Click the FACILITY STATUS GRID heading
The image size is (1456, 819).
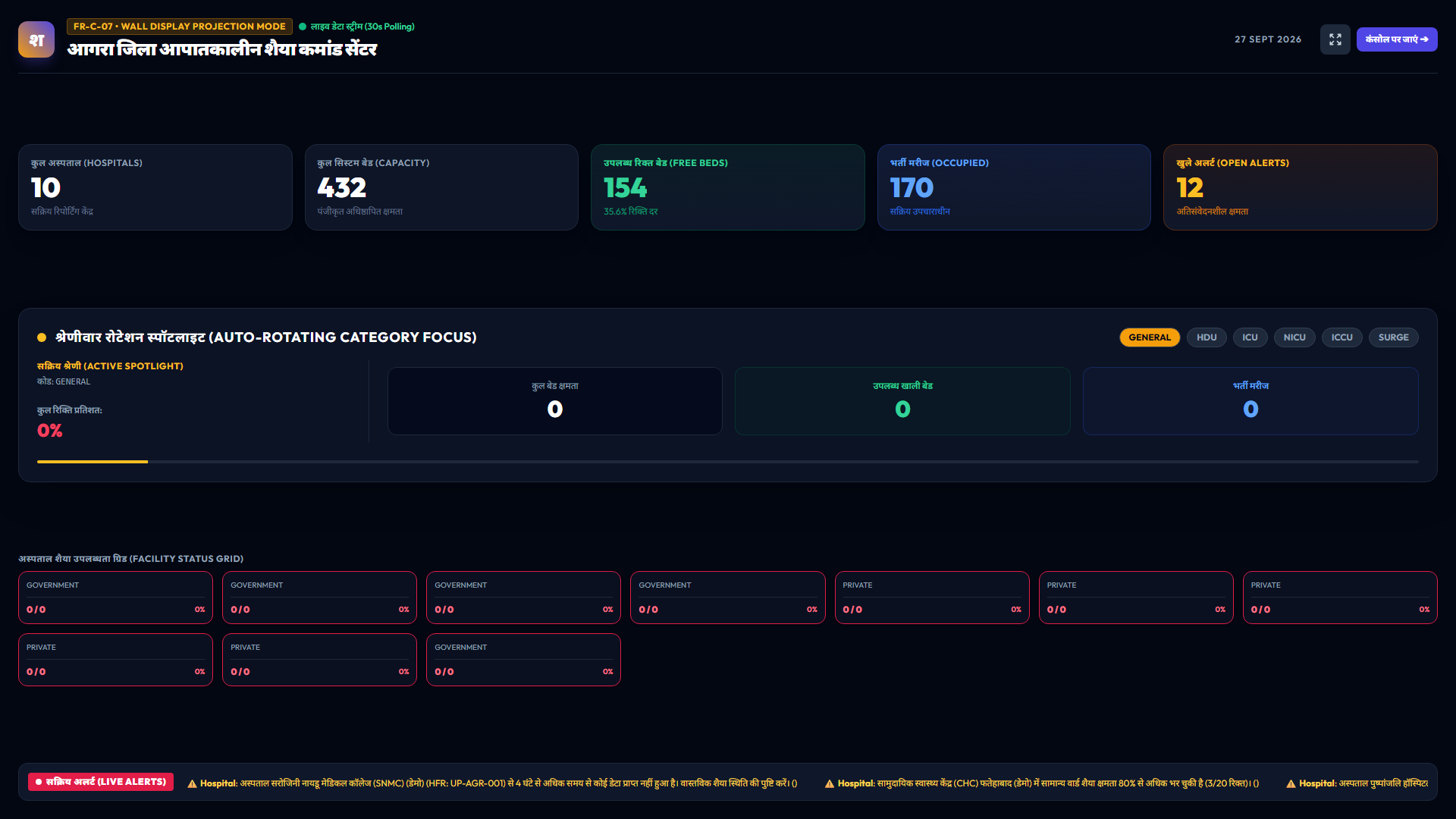click(x=131, y=559)
